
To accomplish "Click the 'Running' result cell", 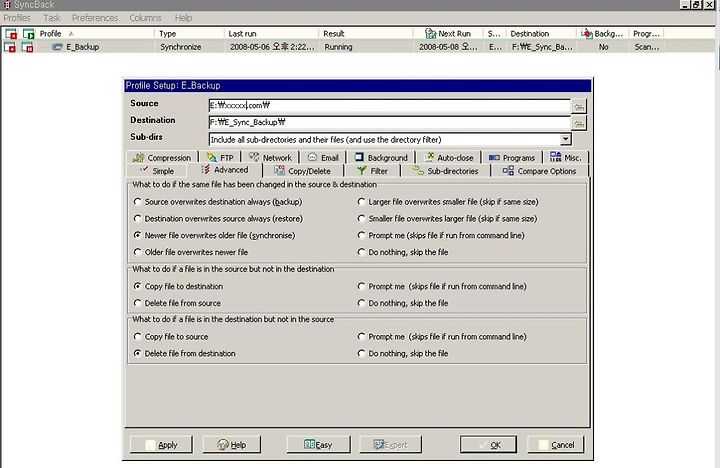I will click(x=338, y=47).
